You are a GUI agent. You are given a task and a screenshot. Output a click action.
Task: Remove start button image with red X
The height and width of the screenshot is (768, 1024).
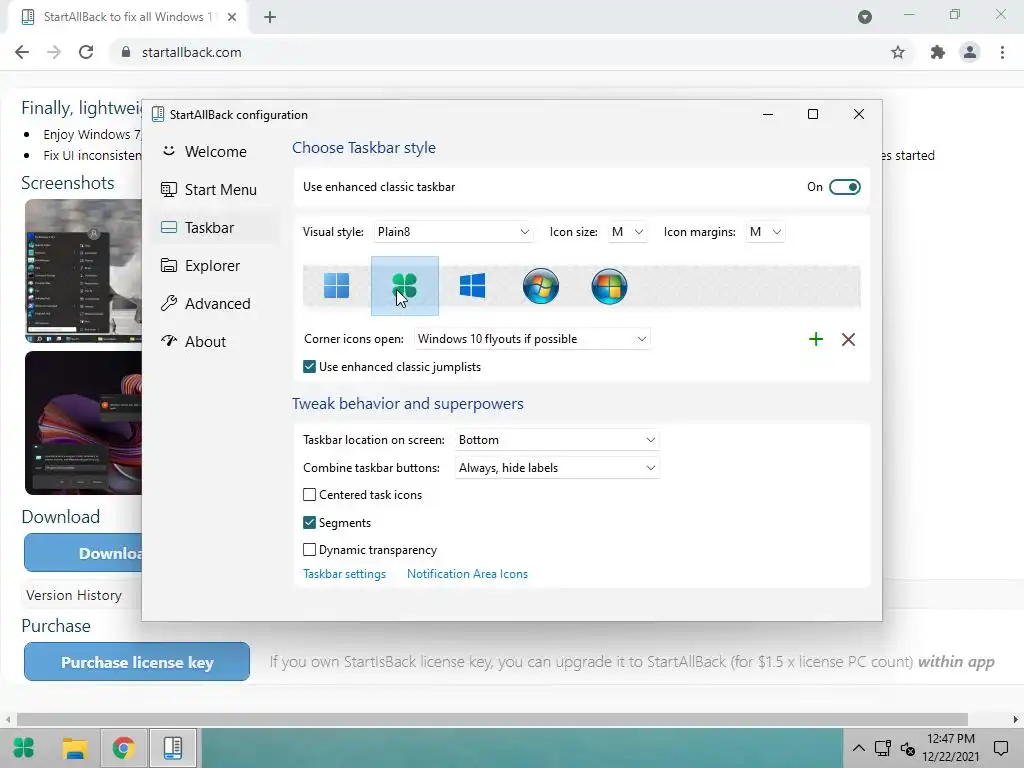[848, 339]
